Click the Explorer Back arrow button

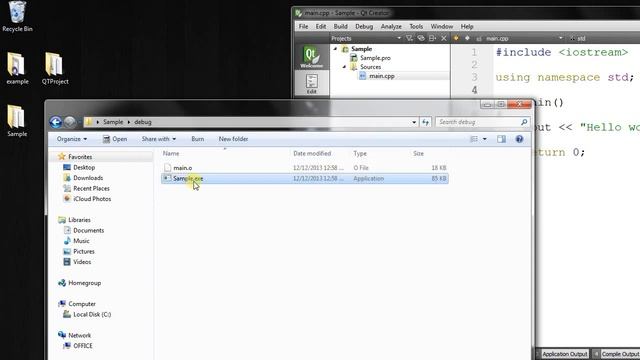pyautogui.click(x=56, y=122)
